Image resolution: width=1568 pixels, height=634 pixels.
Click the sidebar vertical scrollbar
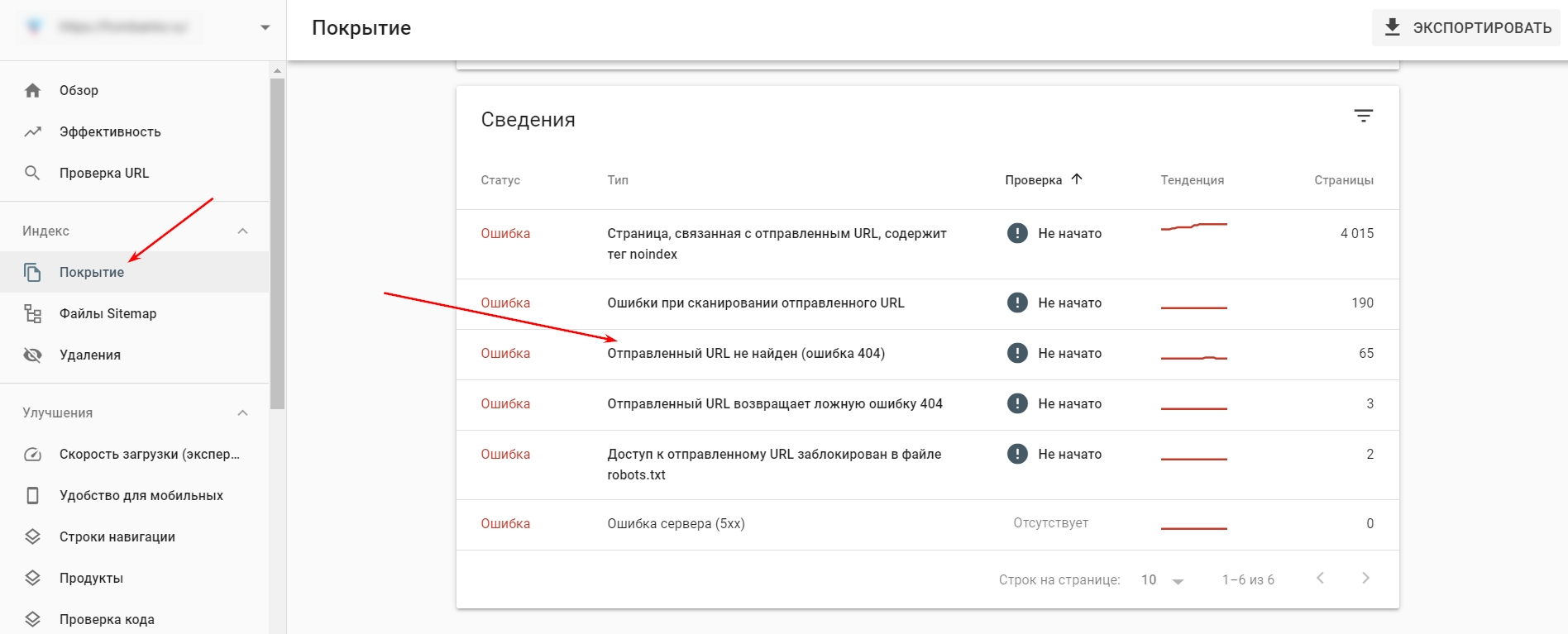tap(277, 244)
